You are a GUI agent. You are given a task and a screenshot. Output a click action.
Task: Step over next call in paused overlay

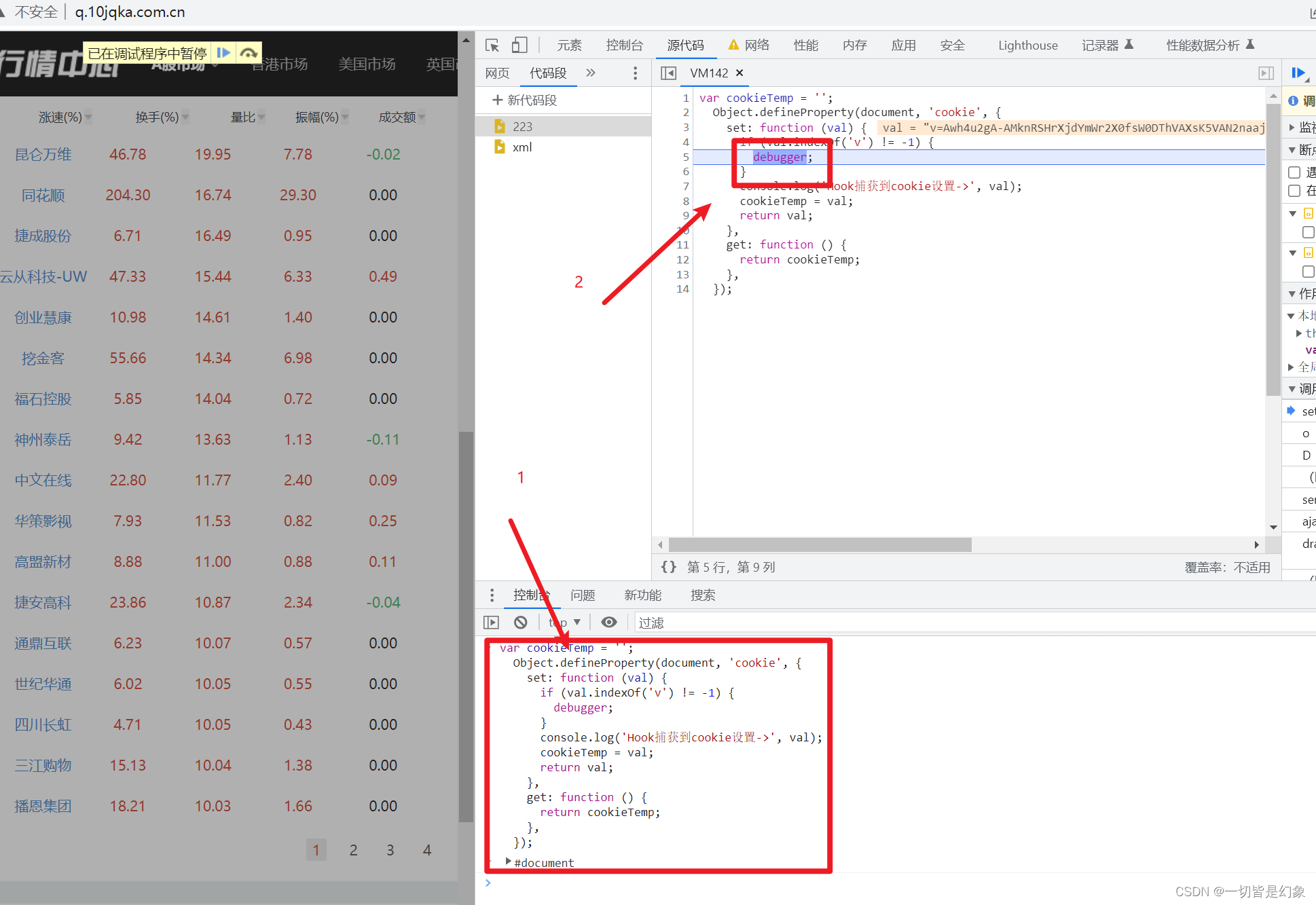249,52
